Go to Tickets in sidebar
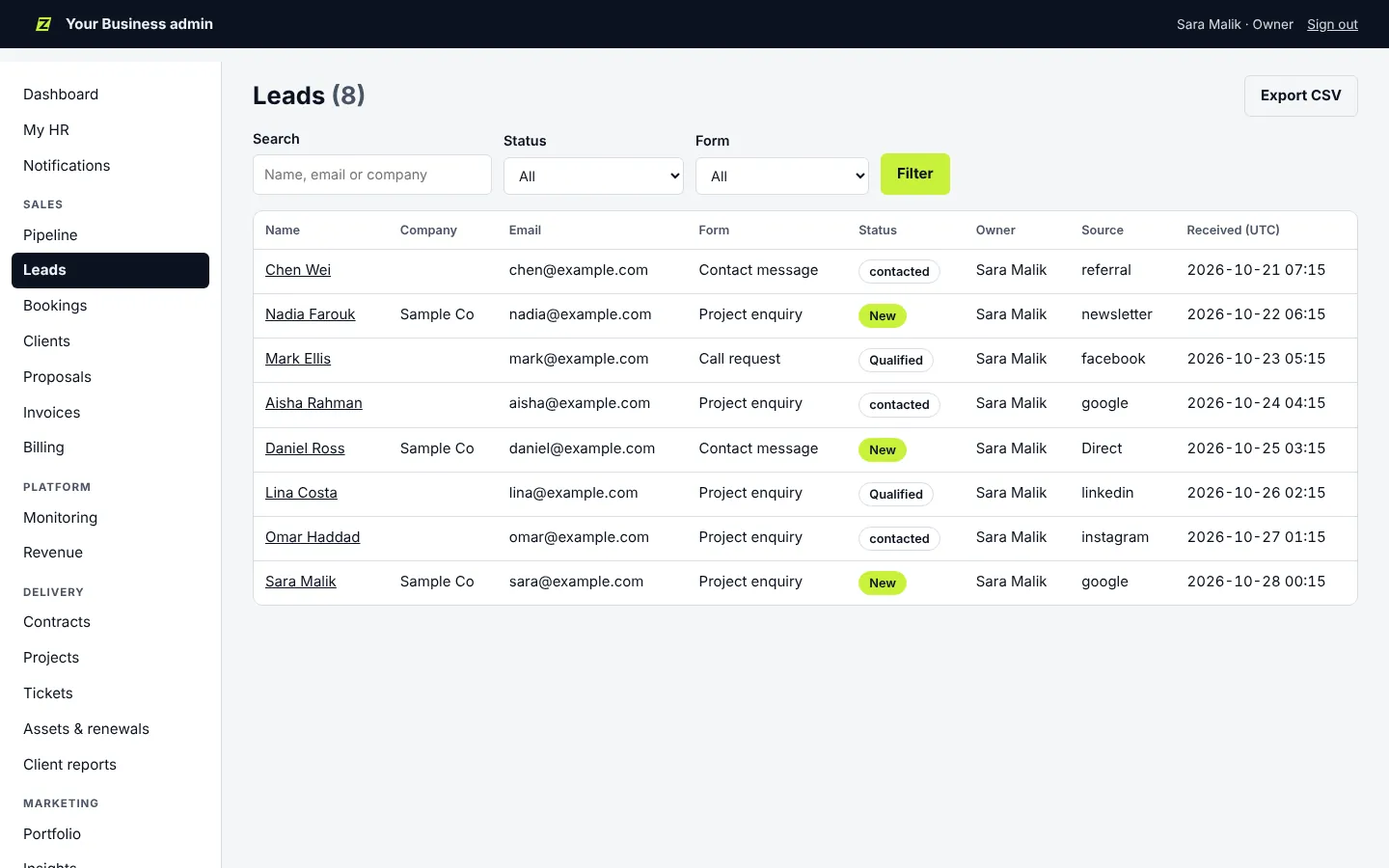 110,693
